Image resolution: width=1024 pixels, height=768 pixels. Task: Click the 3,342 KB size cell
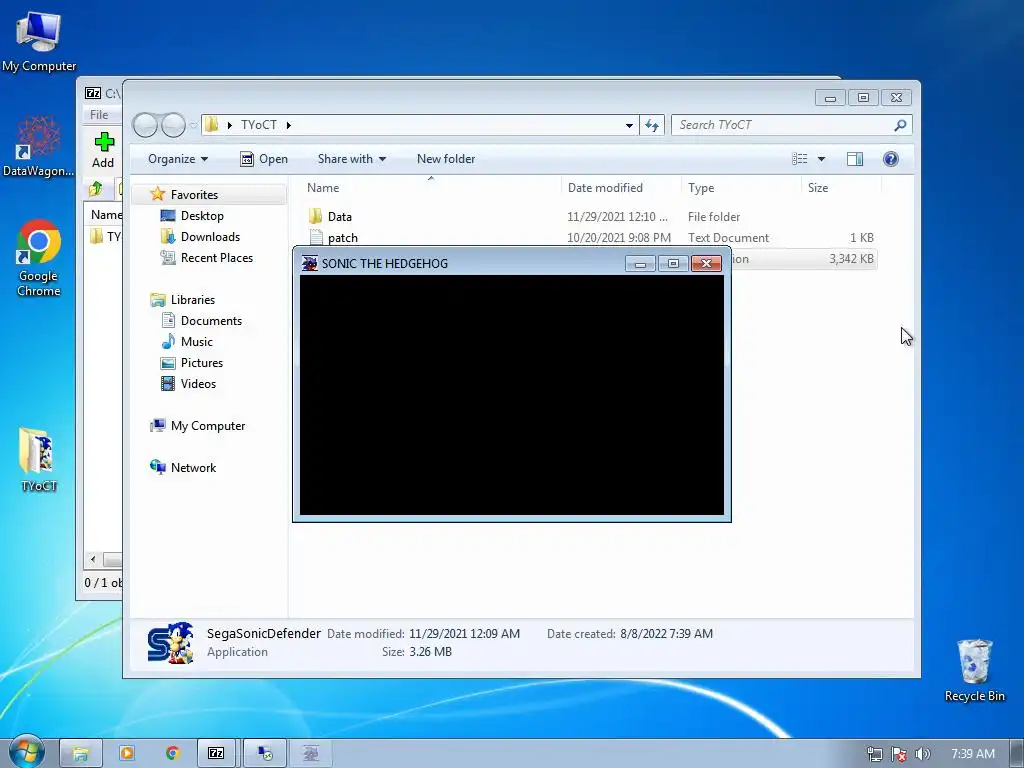click(x=851, y=259)
